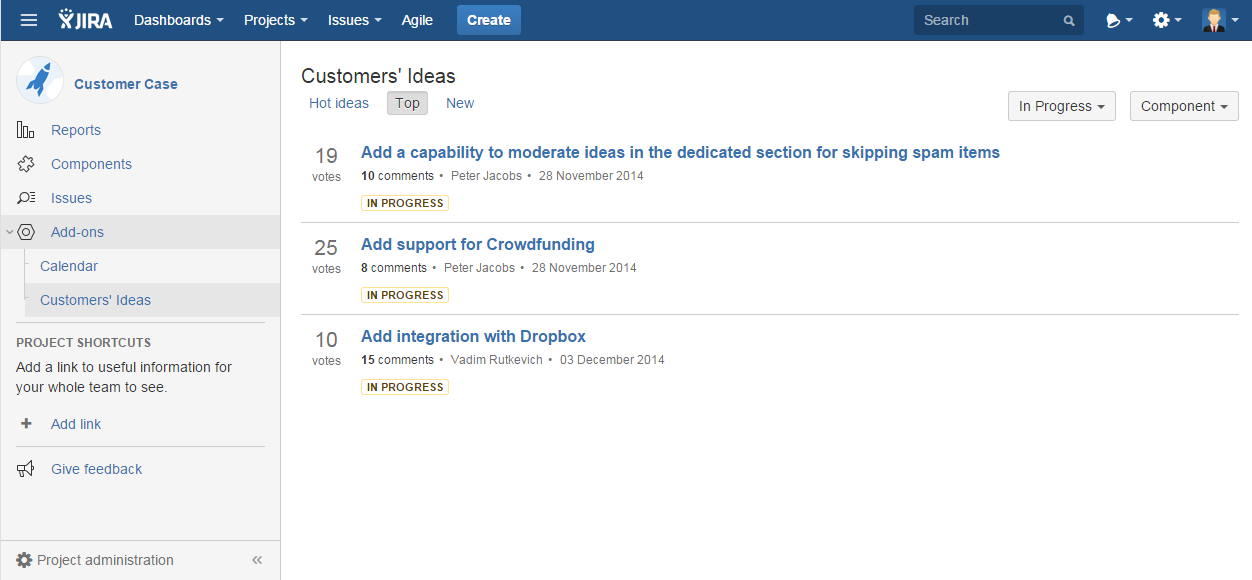This screenshot has width=1252, height=580.
Task: Expand the Dashboards menu
Action: 179,20
